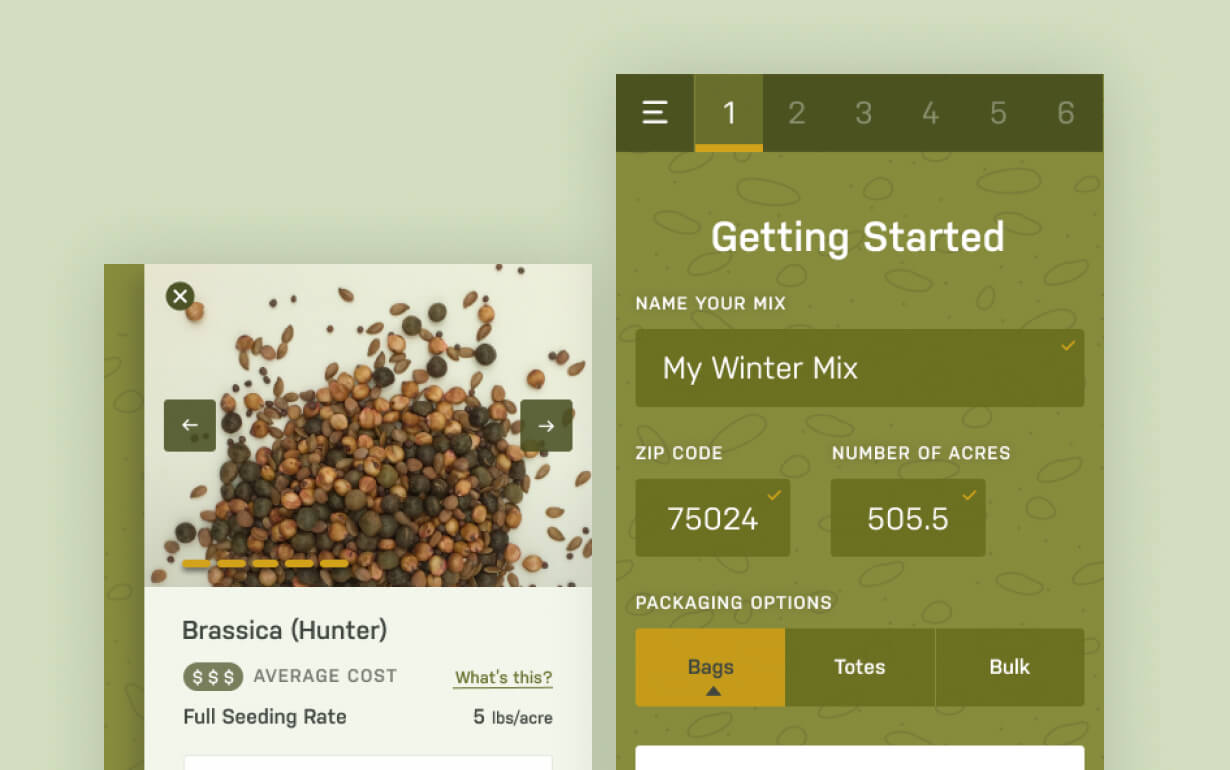Open the "What's this?" link

pyautogui.click(x=503, y=677)
